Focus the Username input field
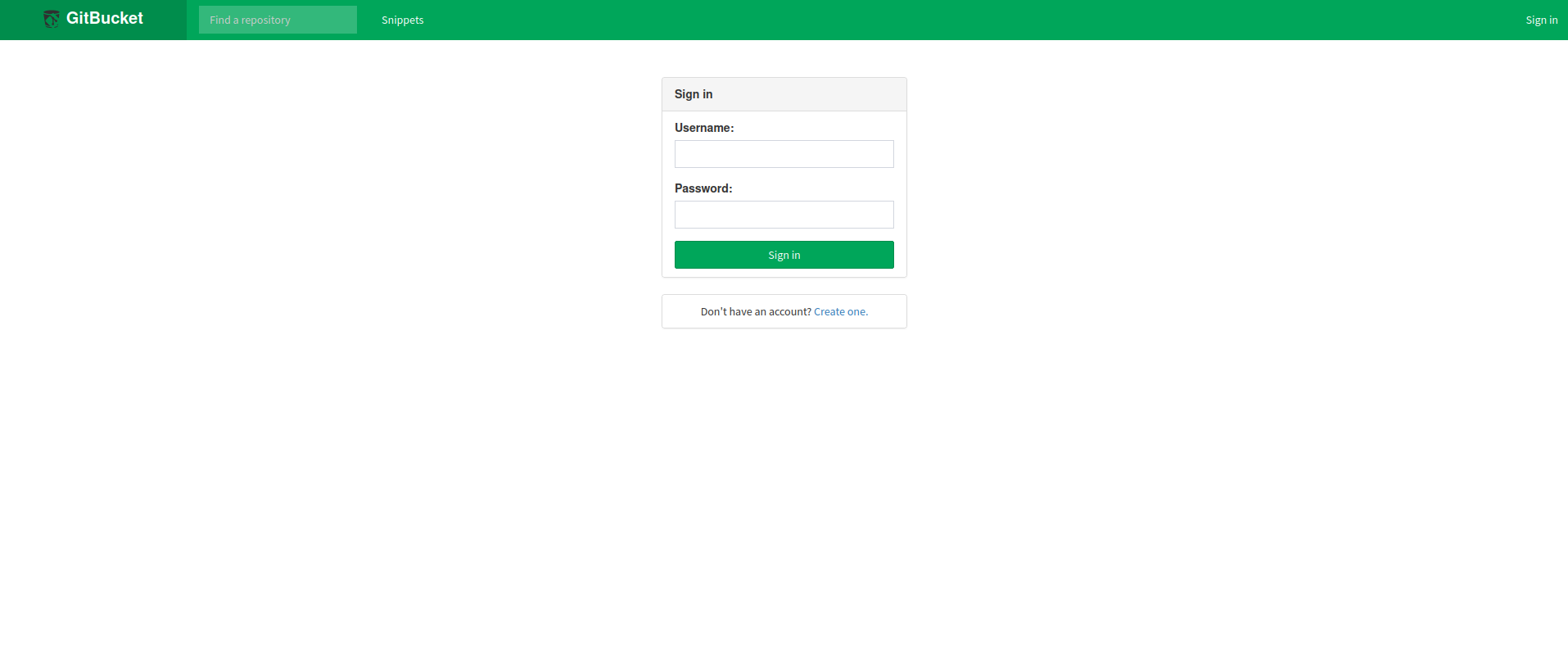This screenshot has width=1568, height=657. pos(784,154)
